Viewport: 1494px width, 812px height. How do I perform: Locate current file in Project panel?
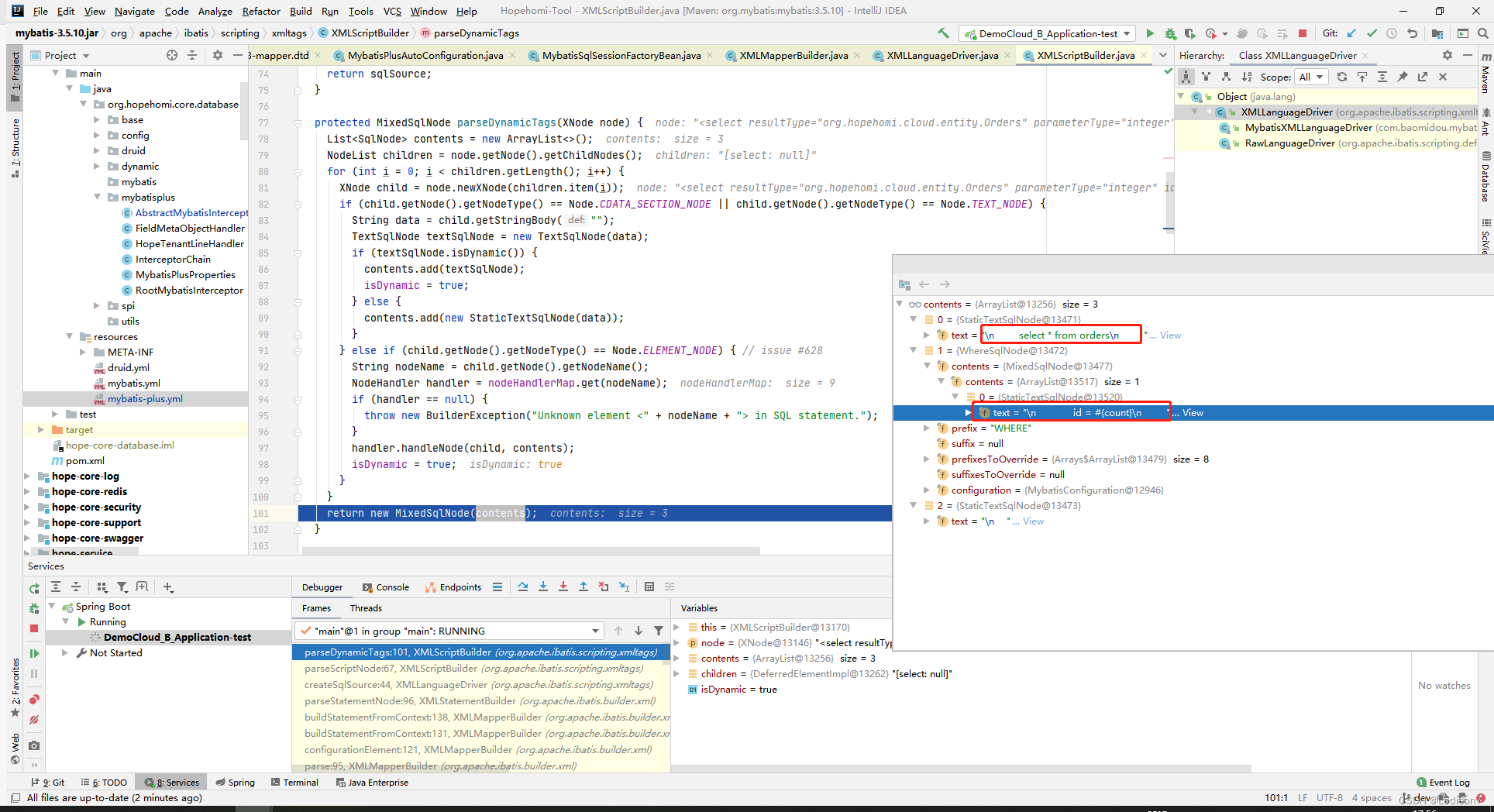[x=172, y=55]
